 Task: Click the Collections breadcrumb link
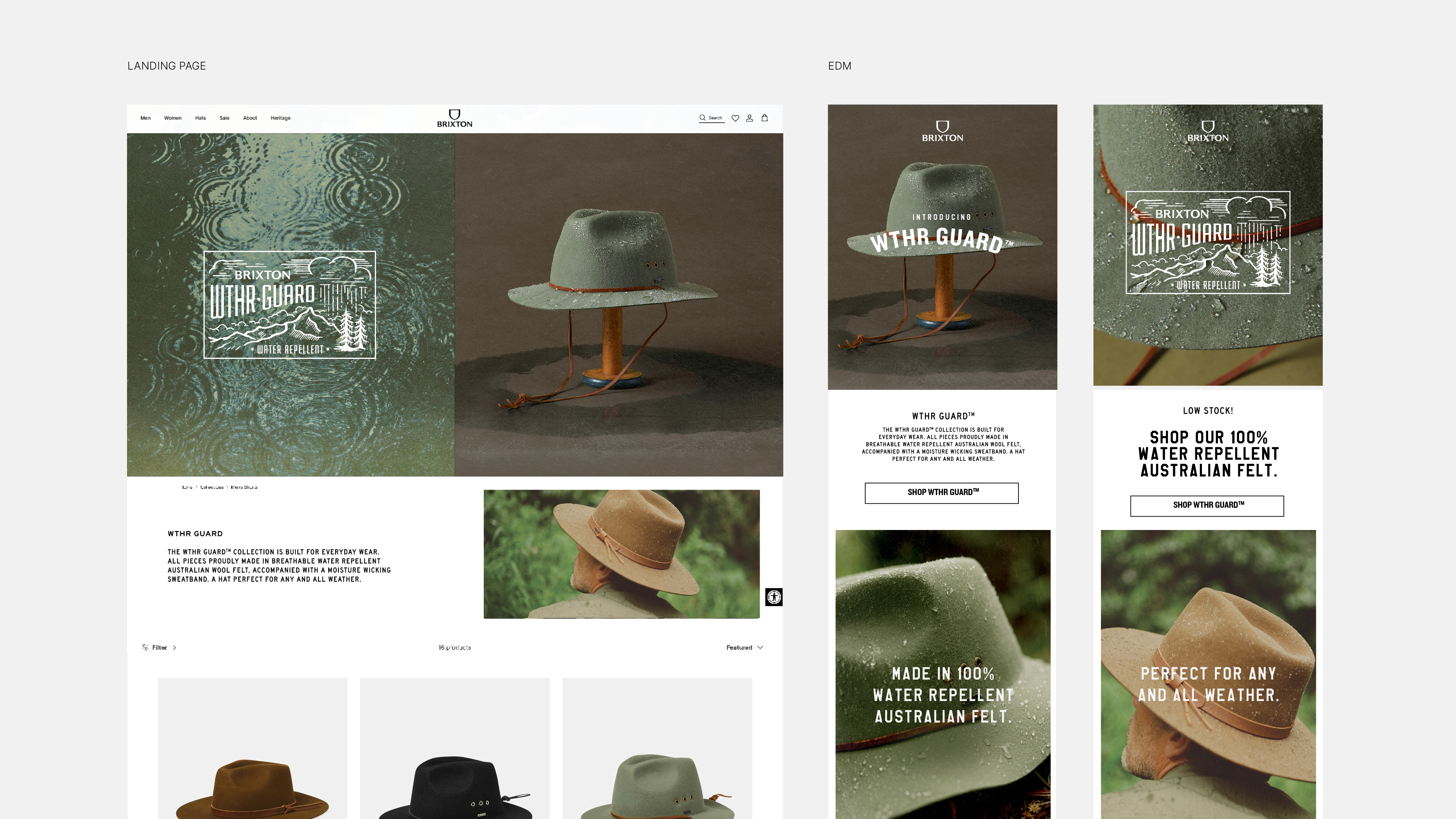point(212,487)
